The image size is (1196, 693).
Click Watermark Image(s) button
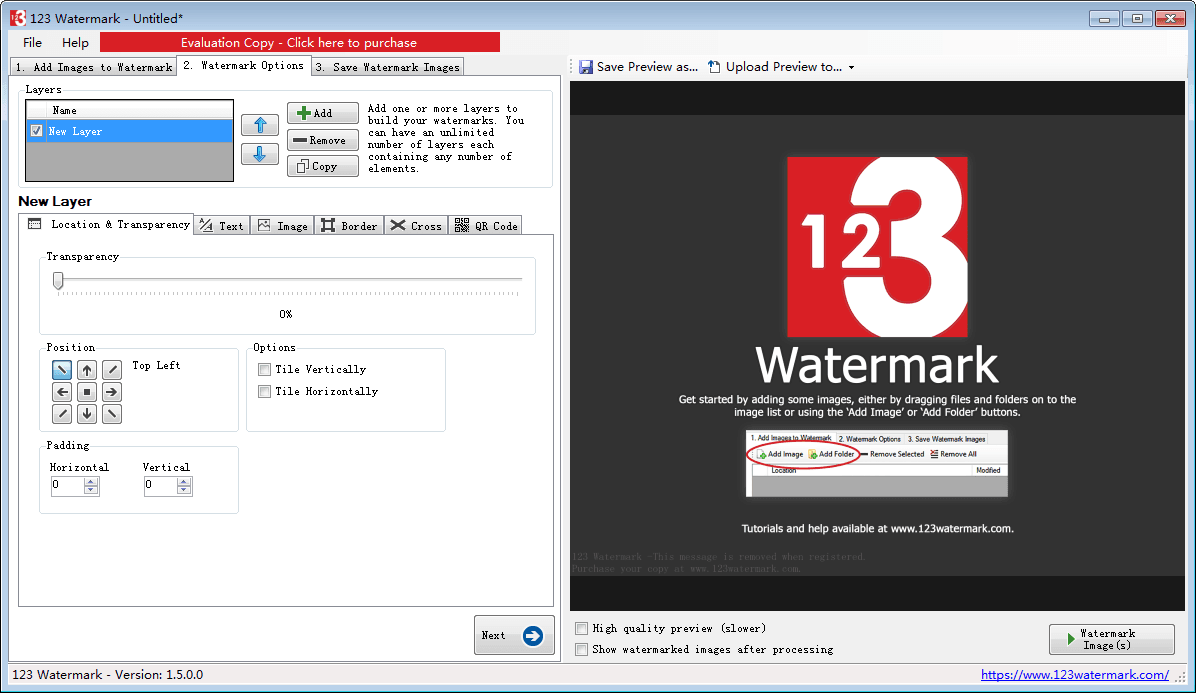[1111, 640]
